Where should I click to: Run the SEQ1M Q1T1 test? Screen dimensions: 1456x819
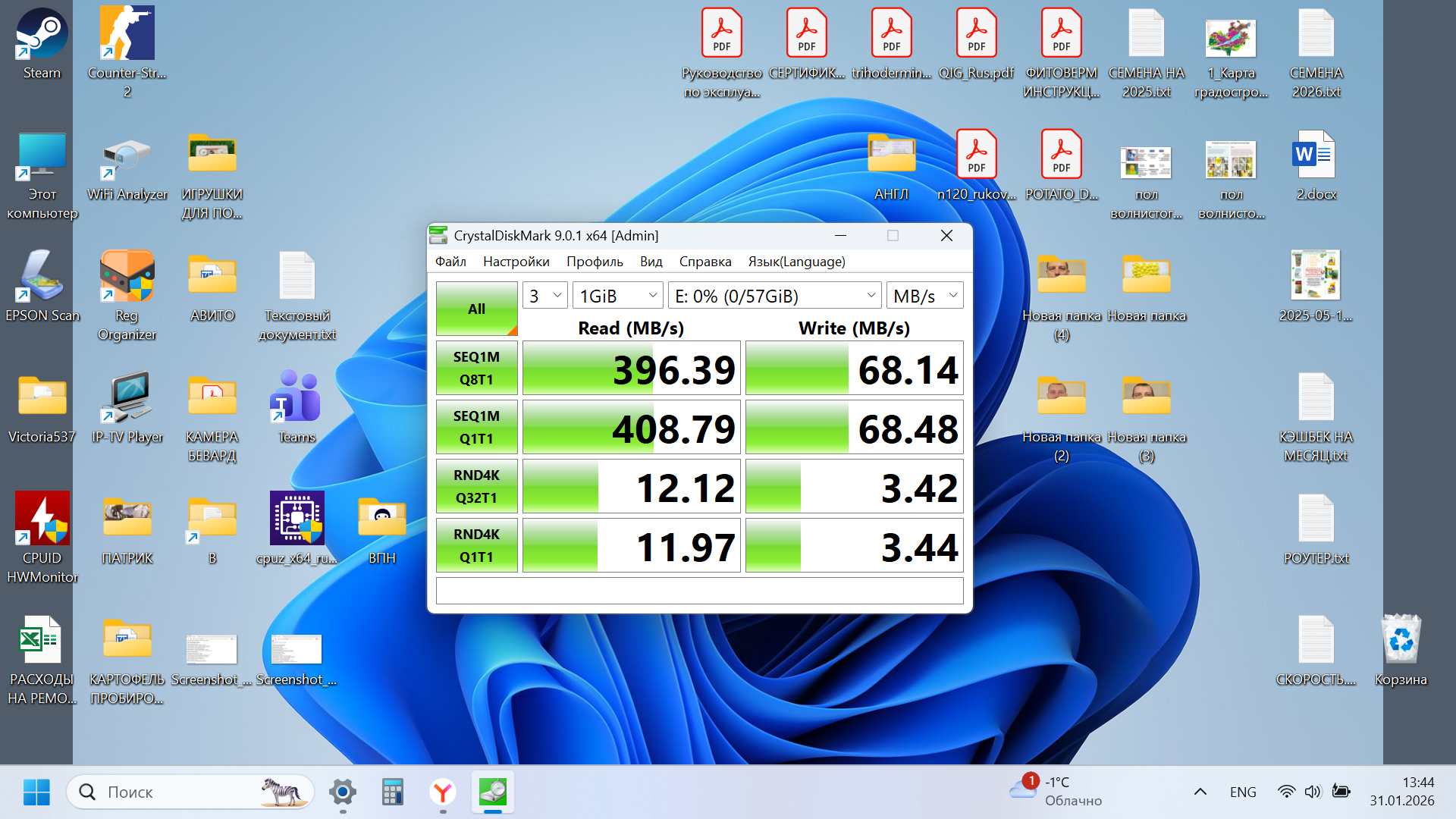(476, 427)
